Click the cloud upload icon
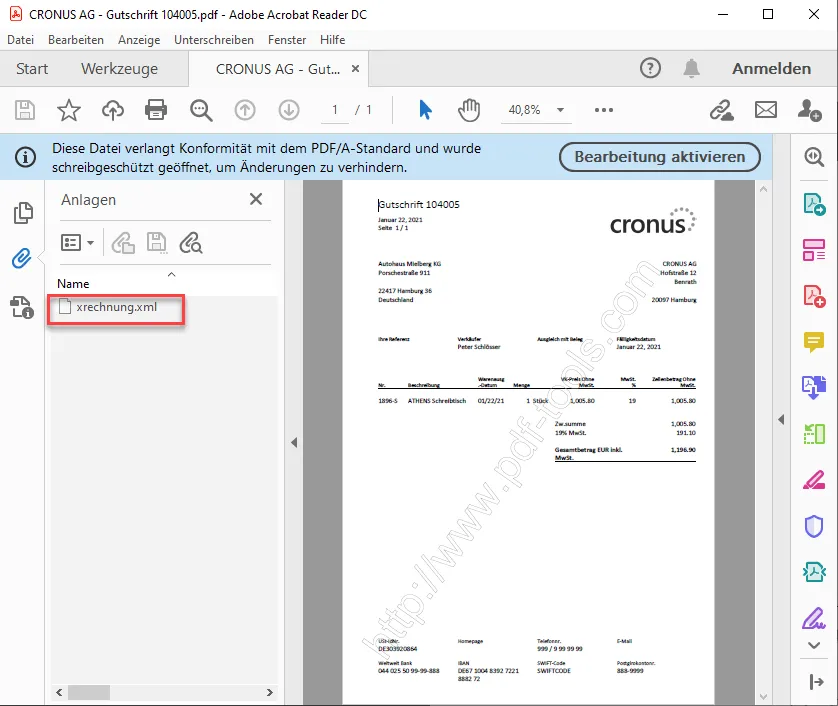Screen dimensions: 838x706 113,110
